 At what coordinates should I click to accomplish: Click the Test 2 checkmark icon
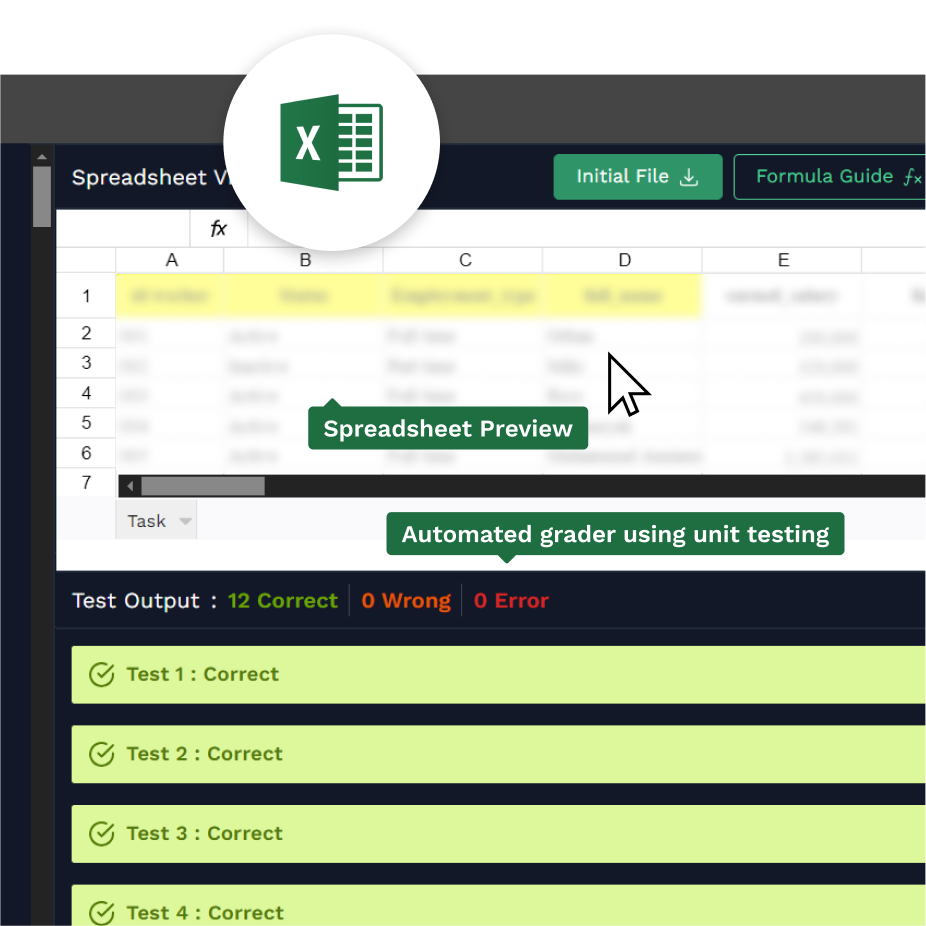click(x=102, y=754)
